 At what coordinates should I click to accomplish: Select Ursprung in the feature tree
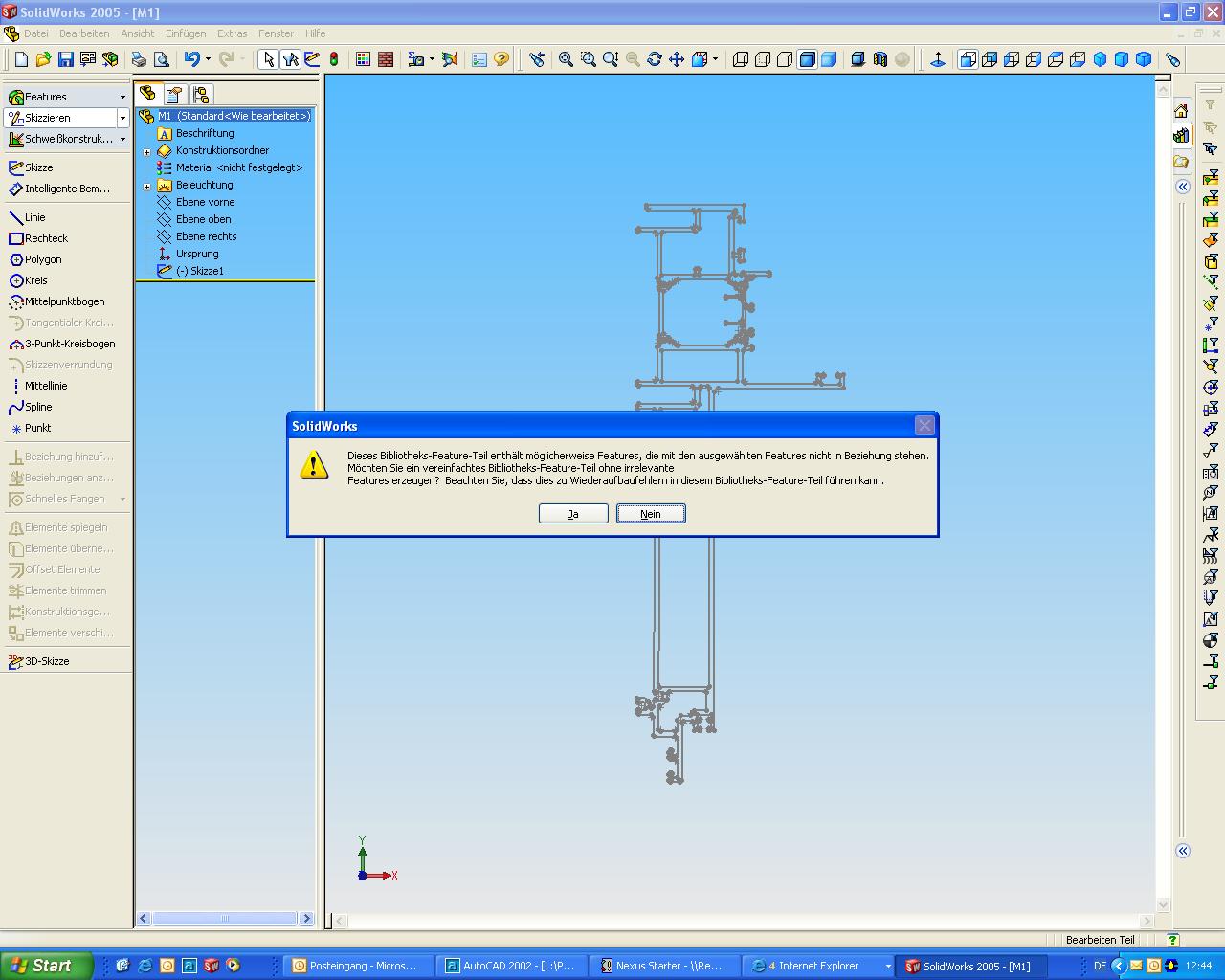pos(188,254)
